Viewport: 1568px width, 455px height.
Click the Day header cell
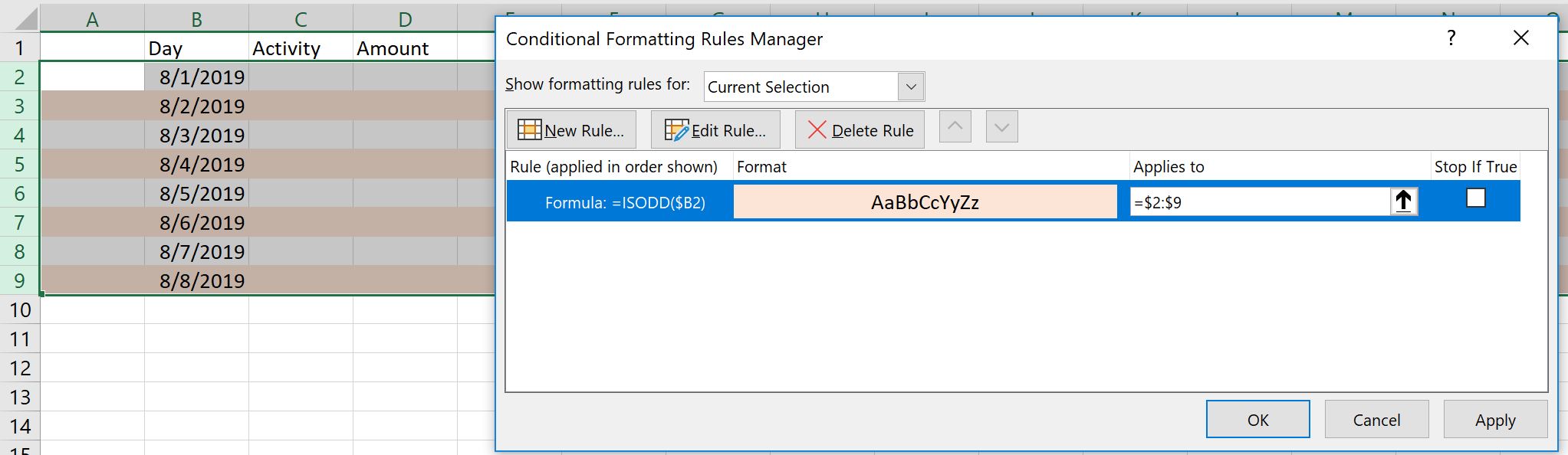point(196,47)
